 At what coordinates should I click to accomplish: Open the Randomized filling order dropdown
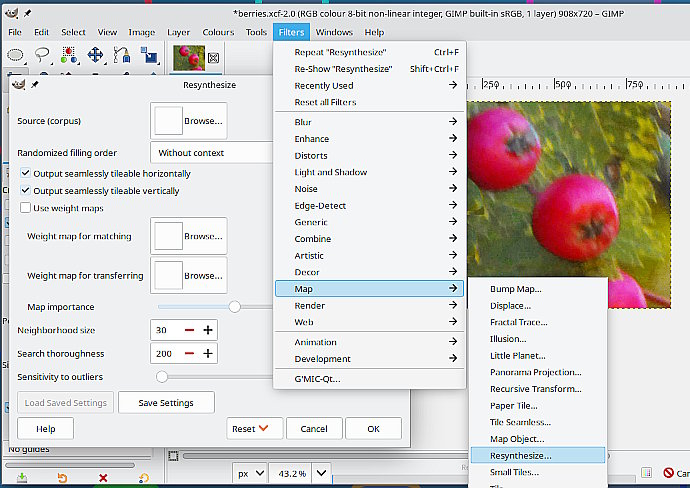[212, 153]
